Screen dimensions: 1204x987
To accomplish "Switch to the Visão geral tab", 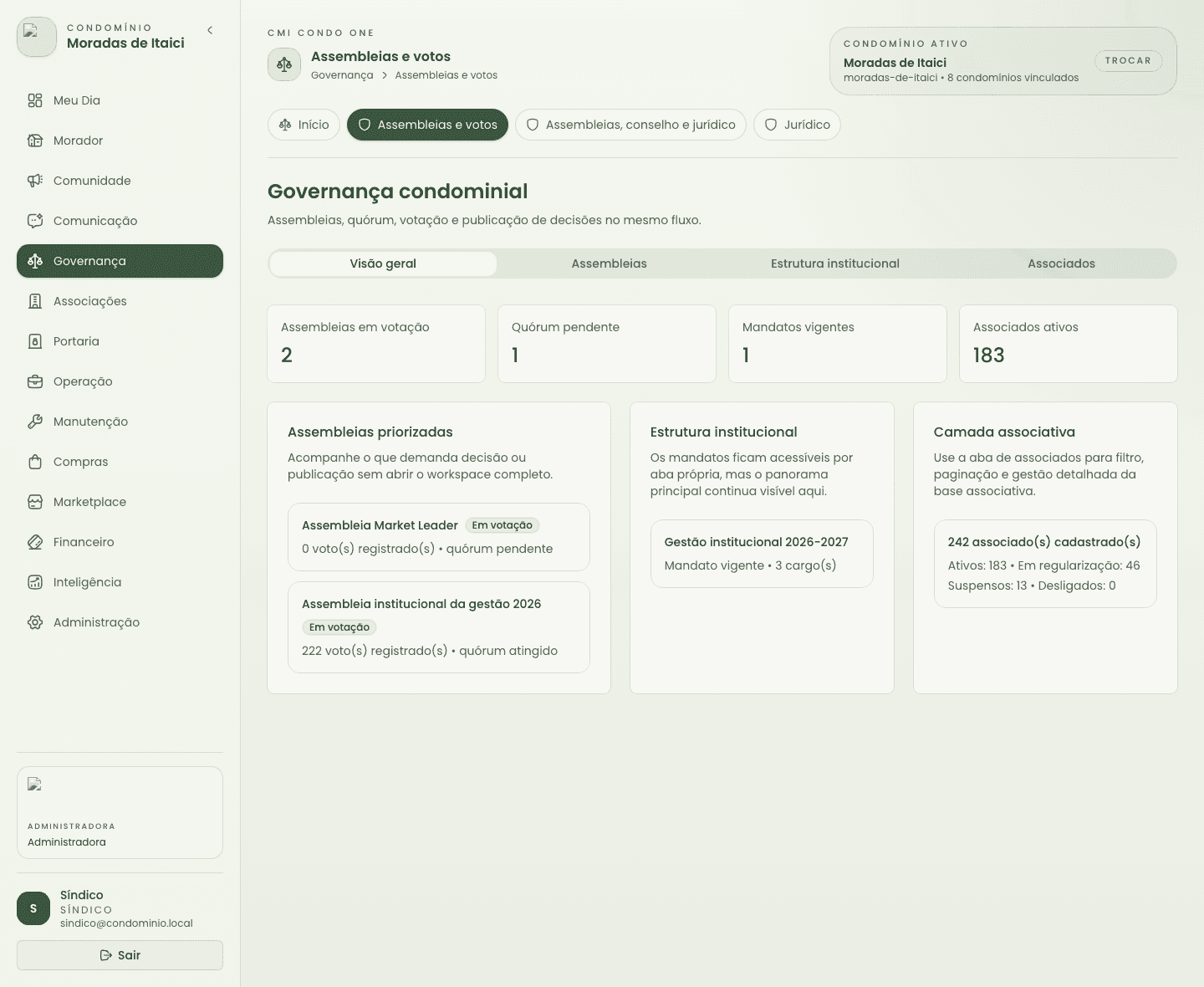I will tap(383, 263).
